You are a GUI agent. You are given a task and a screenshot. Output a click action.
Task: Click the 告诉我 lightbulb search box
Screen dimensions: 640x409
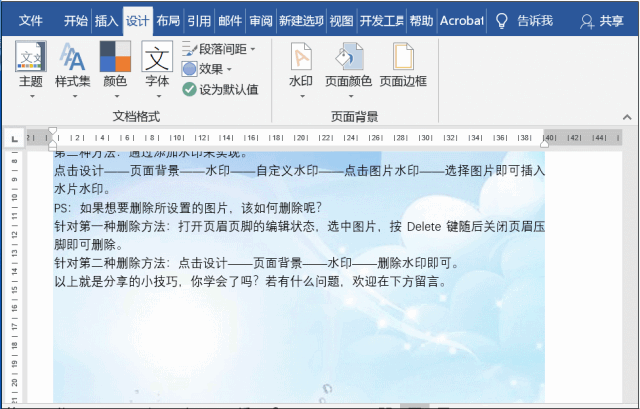pyautogui.click(x=524, y=20)
